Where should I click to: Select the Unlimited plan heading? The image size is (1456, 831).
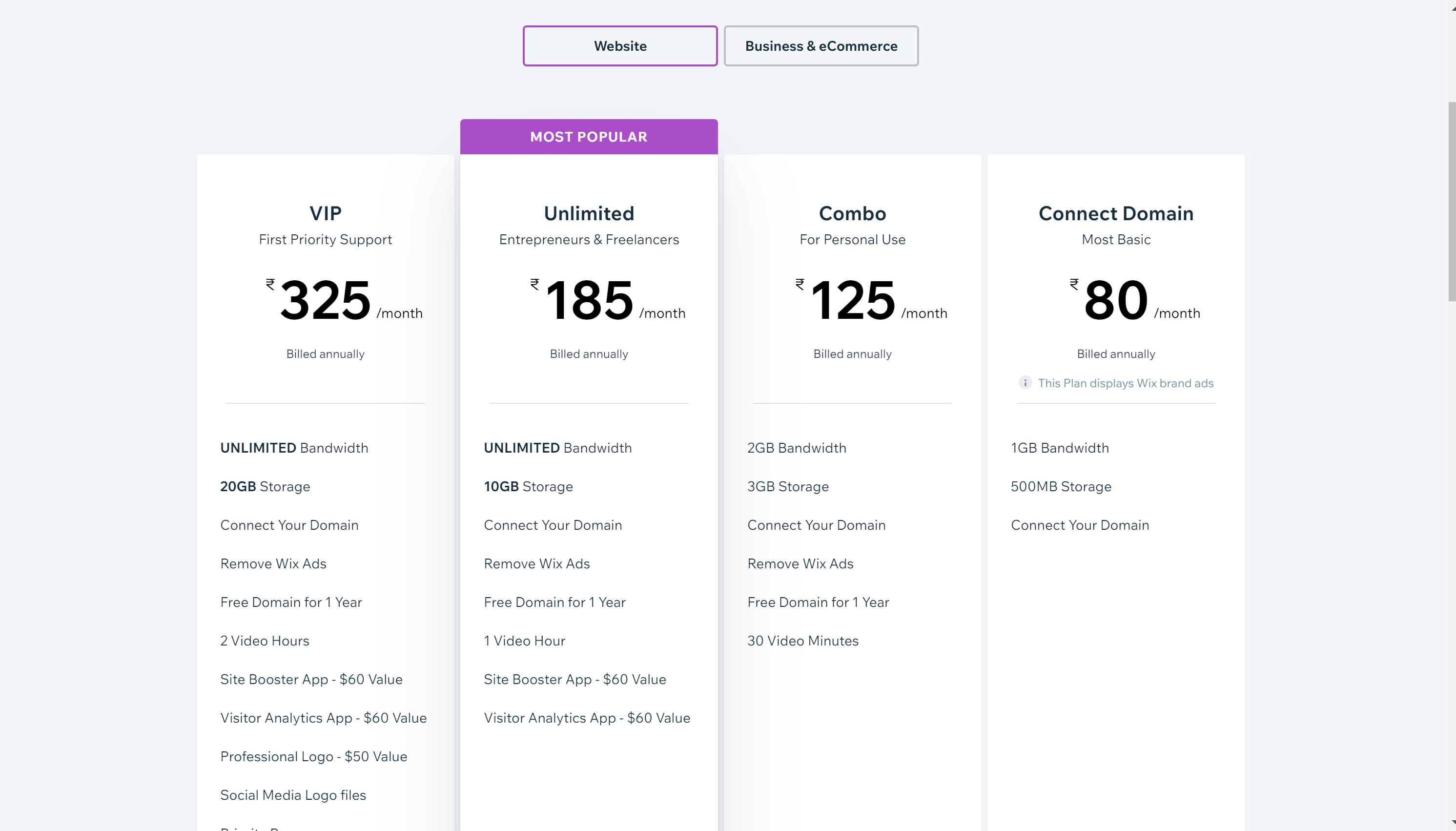click(588, 213)
